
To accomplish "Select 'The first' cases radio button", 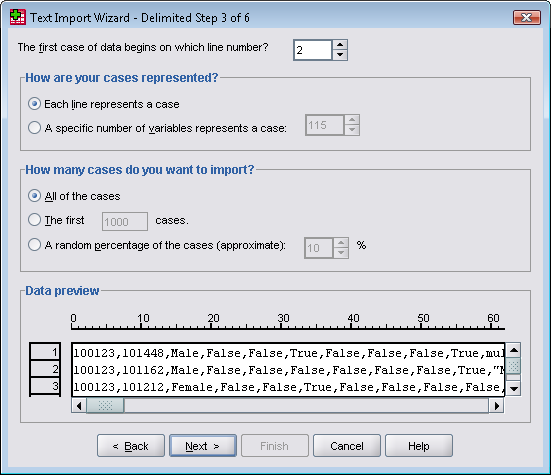I will (34, 220).
